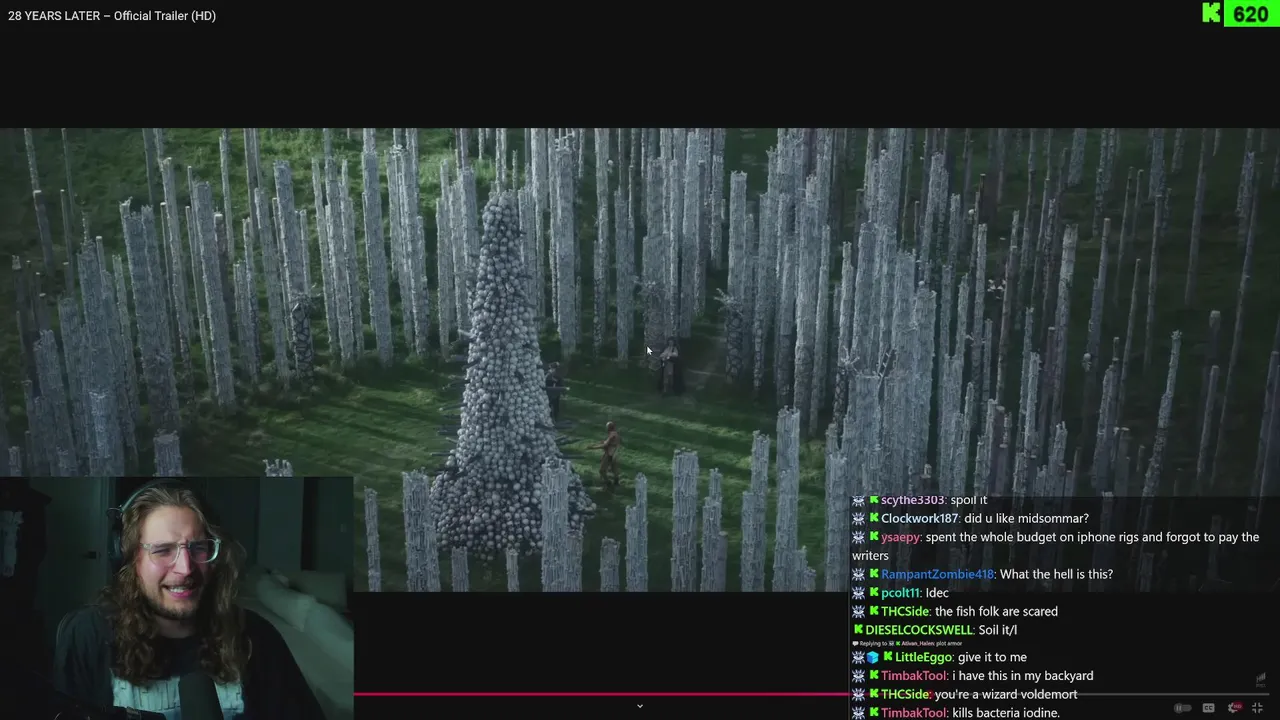Click the green Kick logo next to the 620 count

[1211, 13]
